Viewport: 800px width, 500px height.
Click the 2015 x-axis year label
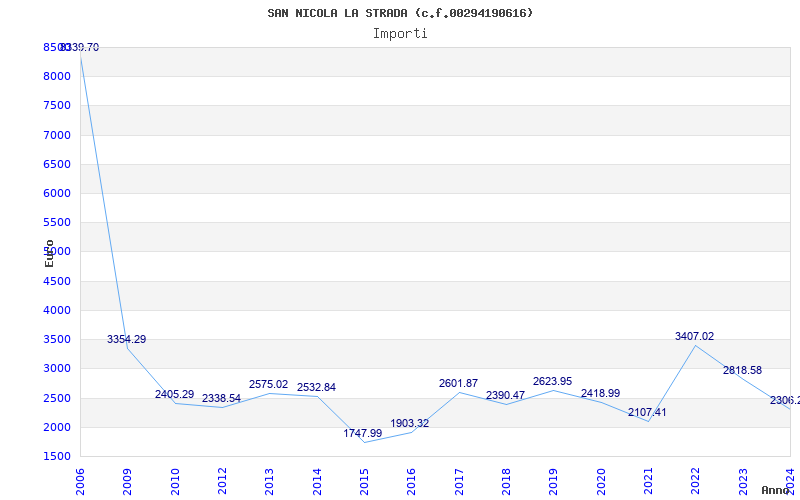click(364, 482)
